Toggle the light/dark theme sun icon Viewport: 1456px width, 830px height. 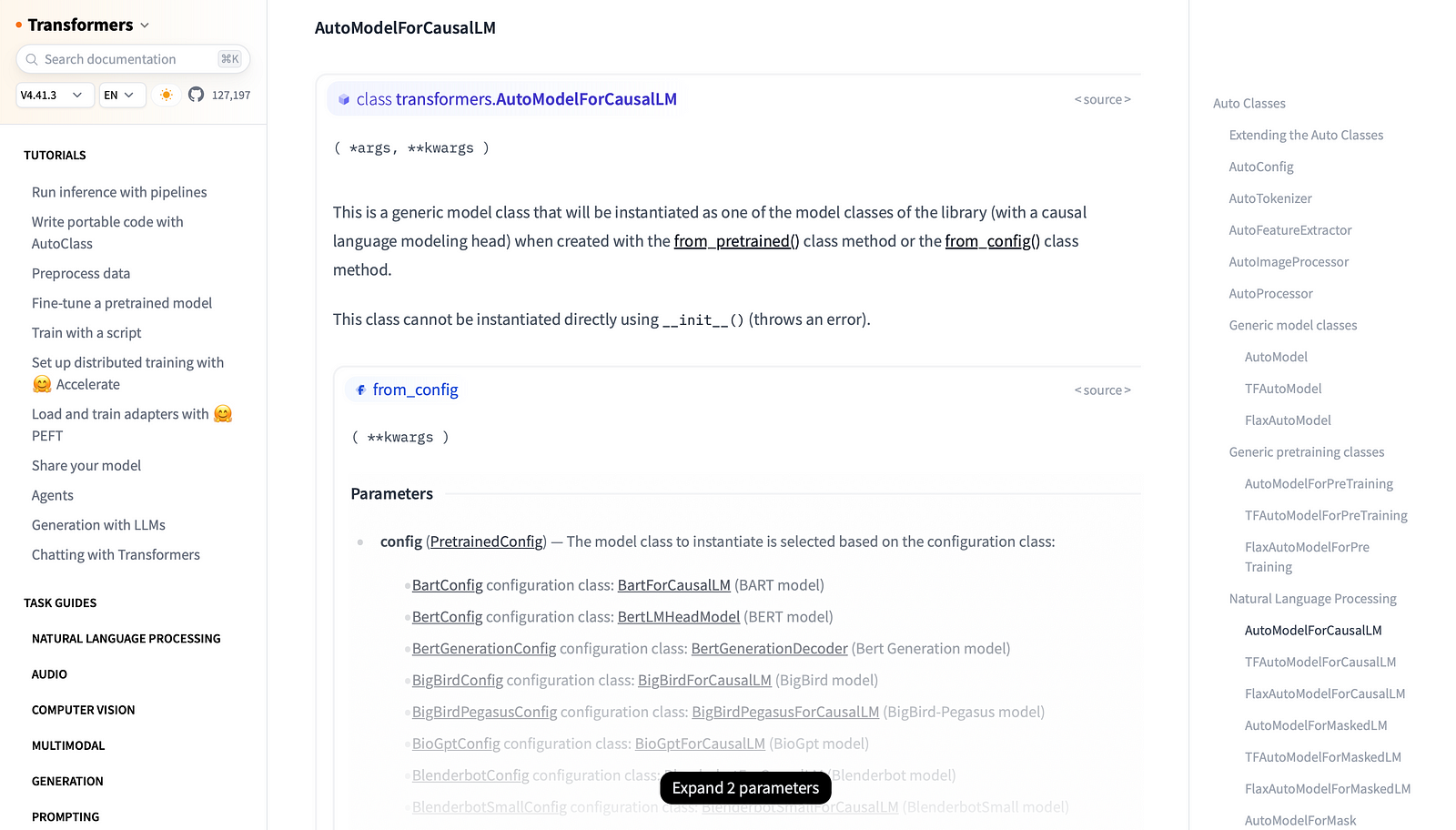coord(166,95)
